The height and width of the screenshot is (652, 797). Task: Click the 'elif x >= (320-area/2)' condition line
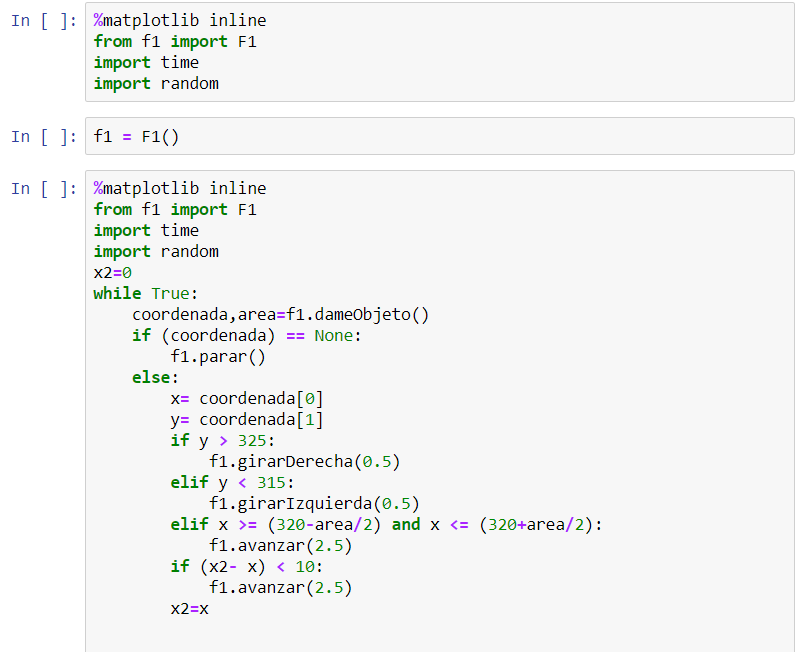(x=386, y=524)
